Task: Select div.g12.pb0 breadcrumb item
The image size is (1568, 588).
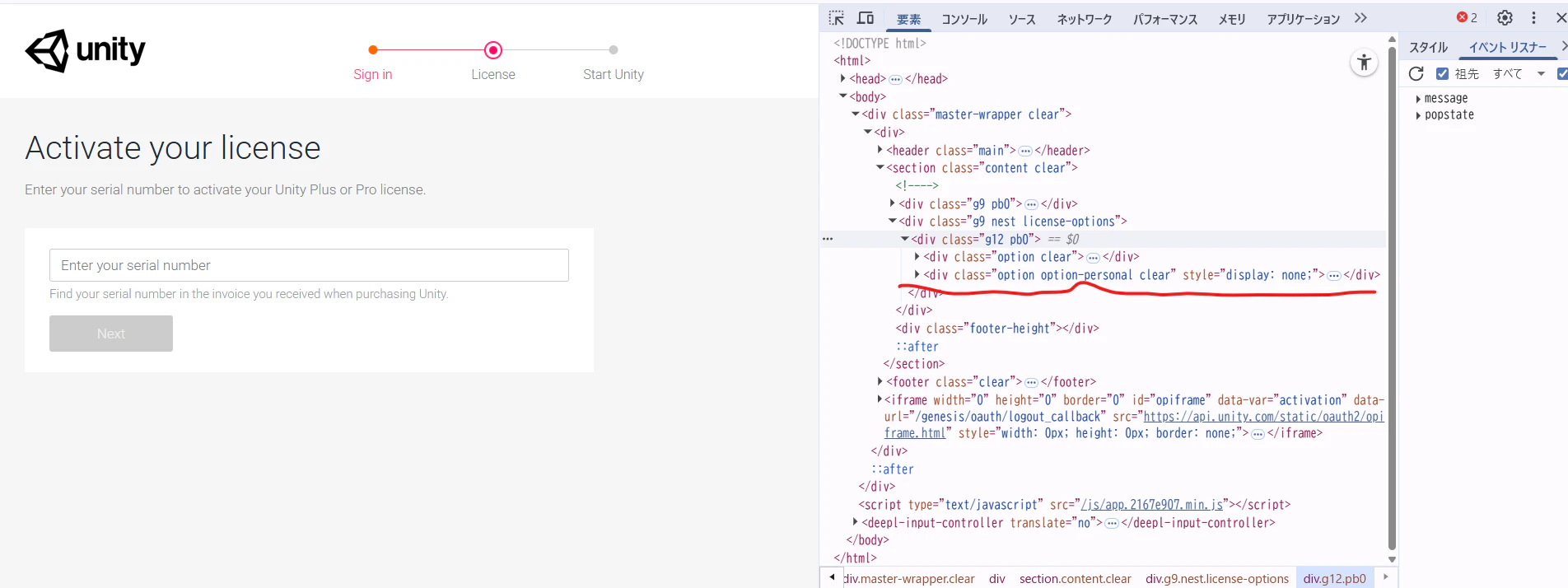Action: (x=1334, y=579)
